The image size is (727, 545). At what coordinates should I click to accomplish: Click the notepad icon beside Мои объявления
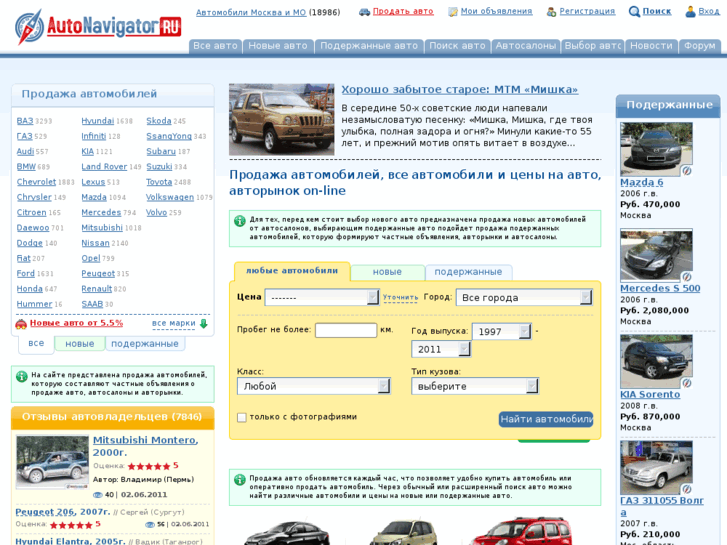click(x=453, y=12)
